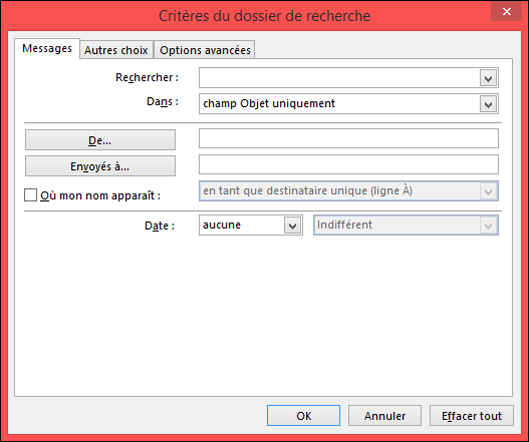This screenshot has height=442, width=529.
Task: Click into the Rechercher text field
Action: (339, 78)
